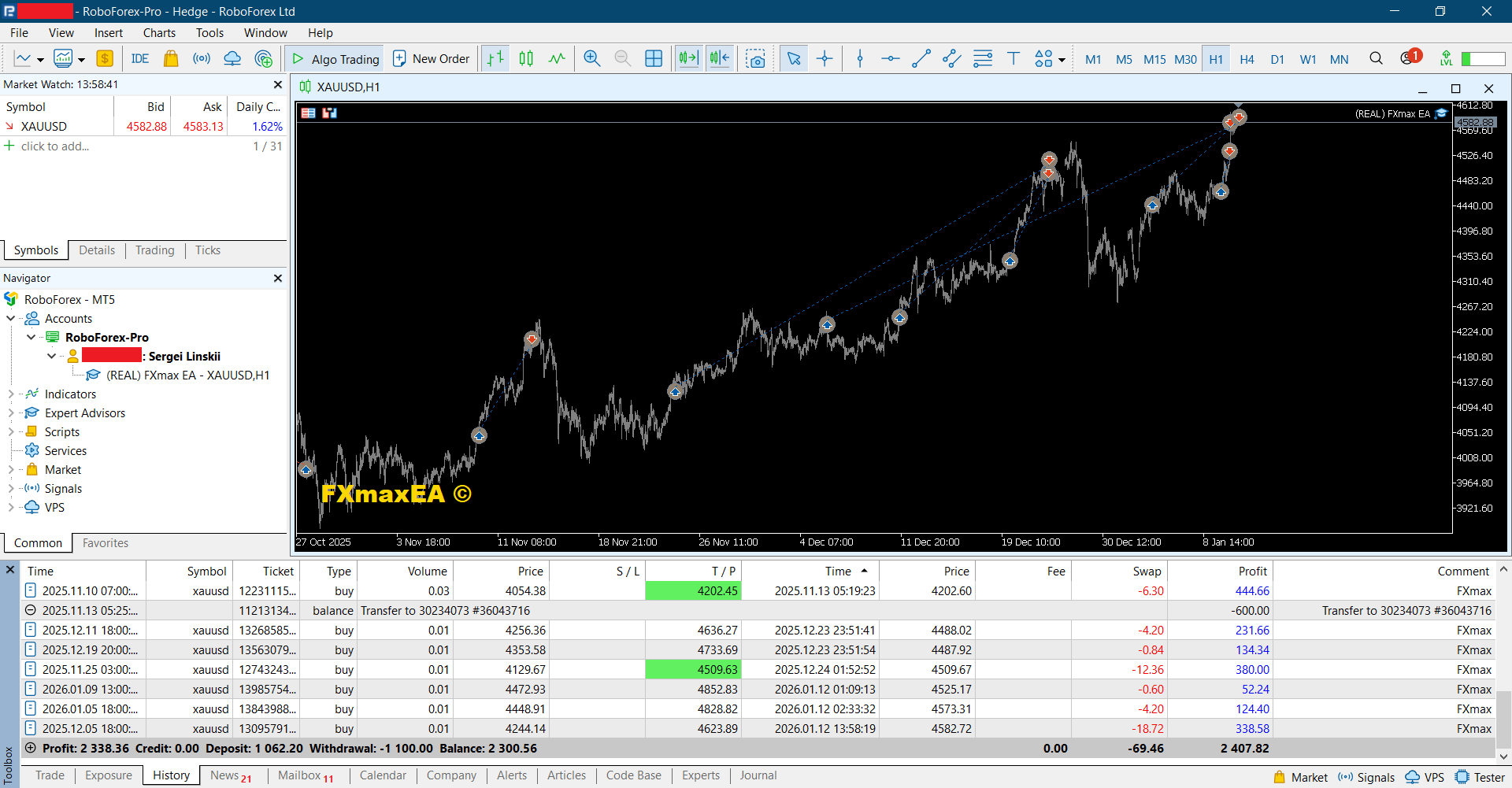Expand the Indicators tree node
The height and width of the screenshot is (788, 1512).
(10, 394)
